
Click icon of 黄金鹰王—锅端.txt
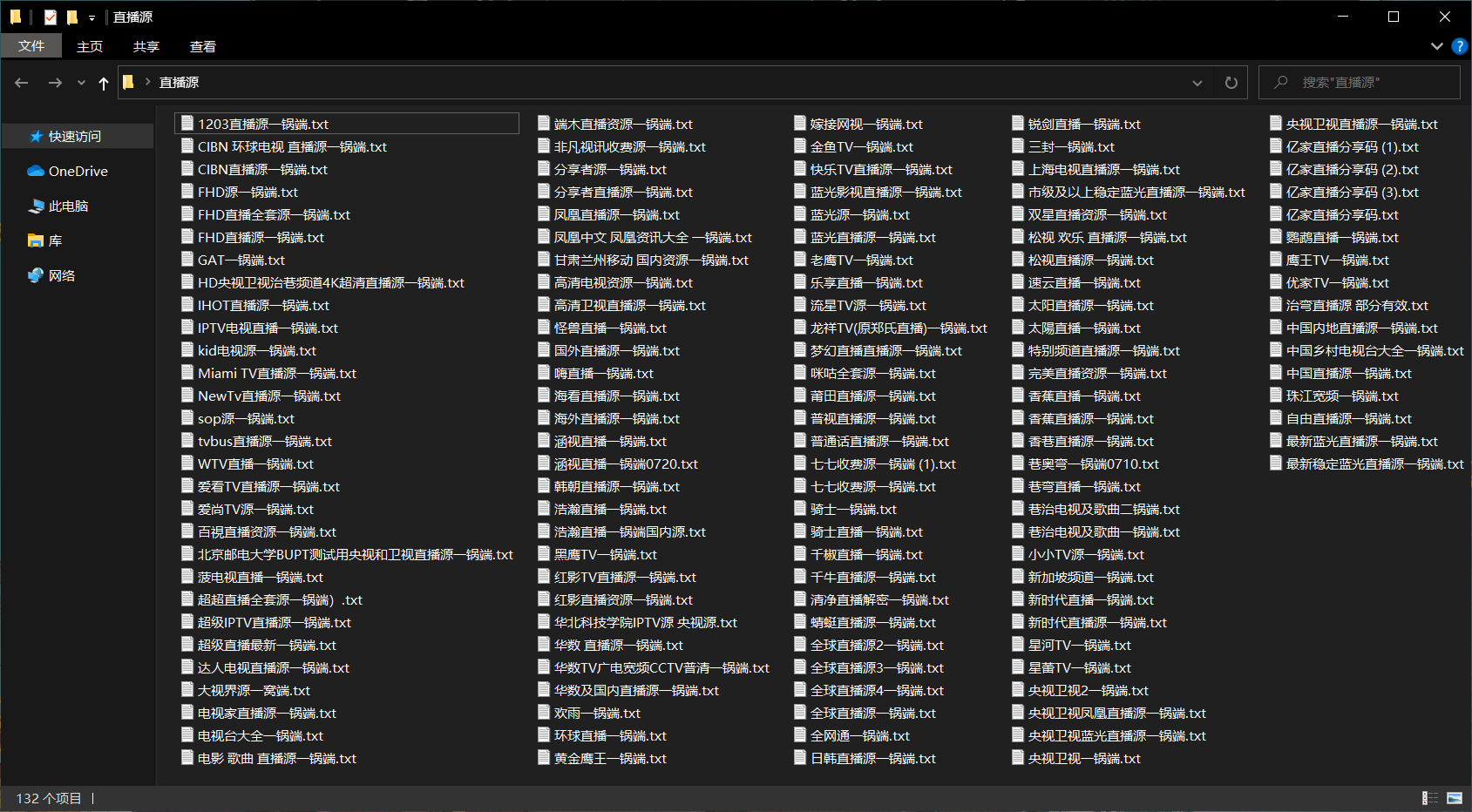coord(544,758)
